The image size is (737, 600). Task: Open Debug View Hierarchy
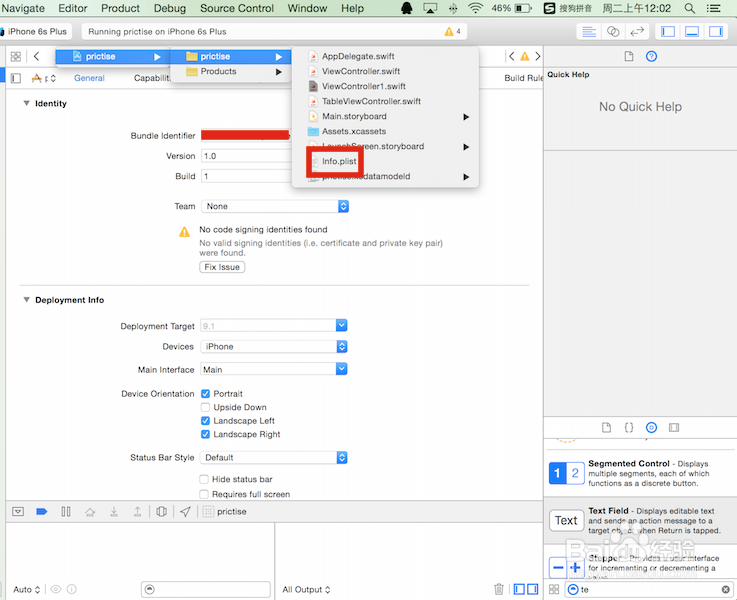click(161, 511)
